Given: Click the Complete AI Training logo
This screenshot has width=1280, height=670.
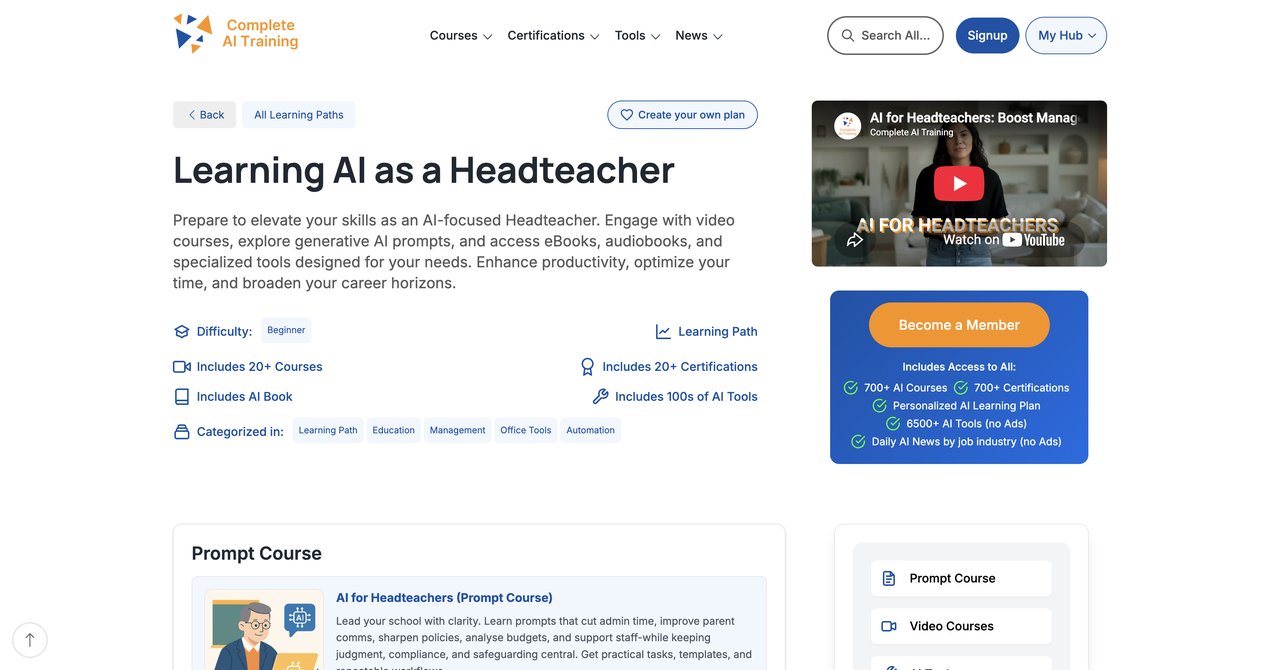Looking at the screenshot, I should [x=236, y=33].
